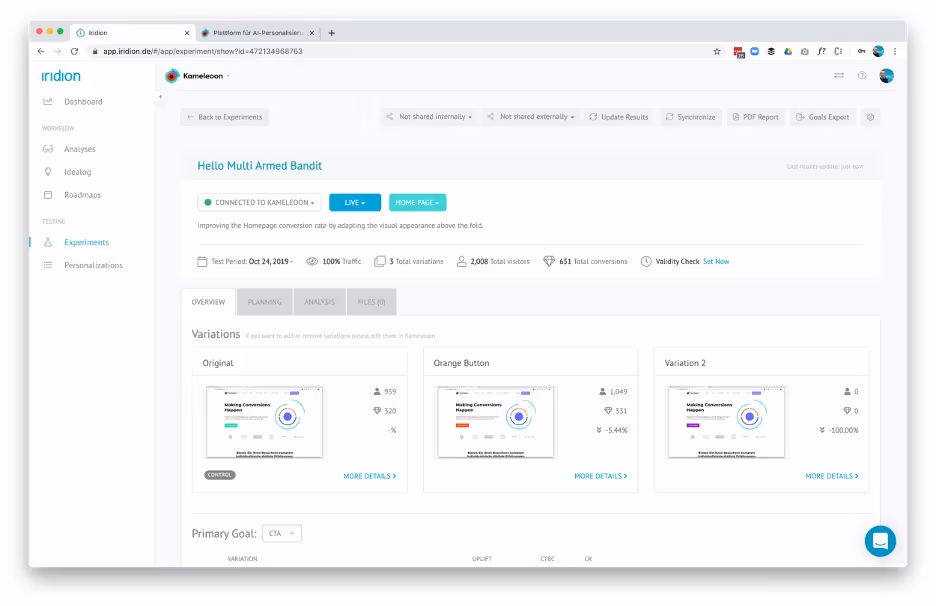Click the Validity Check clock icon
The image size is (936, 606).
point(646,262)
